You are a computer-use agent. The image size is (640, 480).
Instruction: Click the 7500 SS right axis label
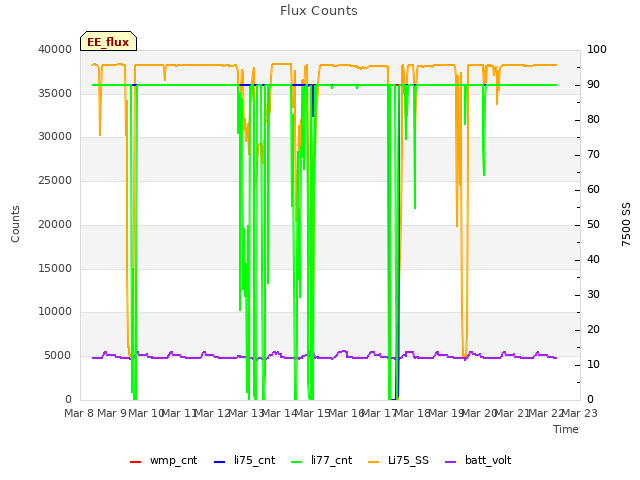(x=626, y=224)
